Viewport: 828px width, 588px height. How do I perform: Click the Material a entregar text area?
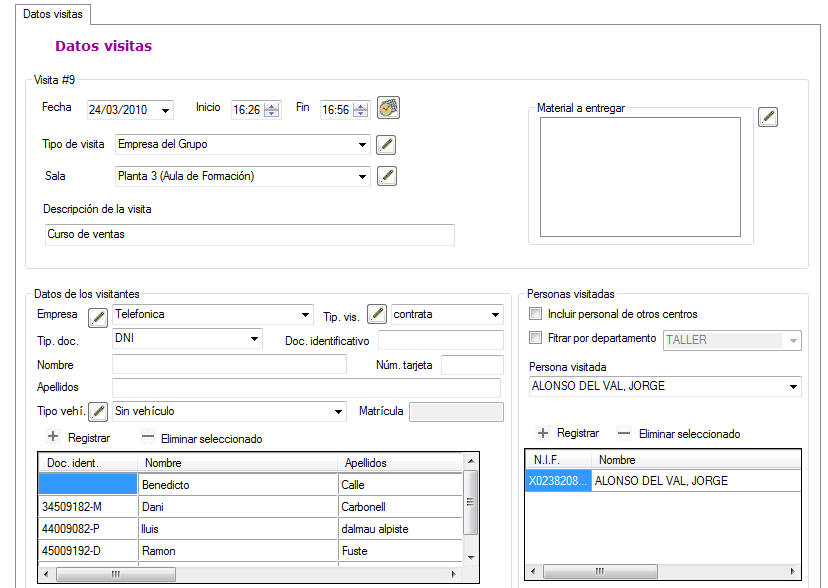coord(640,177)
